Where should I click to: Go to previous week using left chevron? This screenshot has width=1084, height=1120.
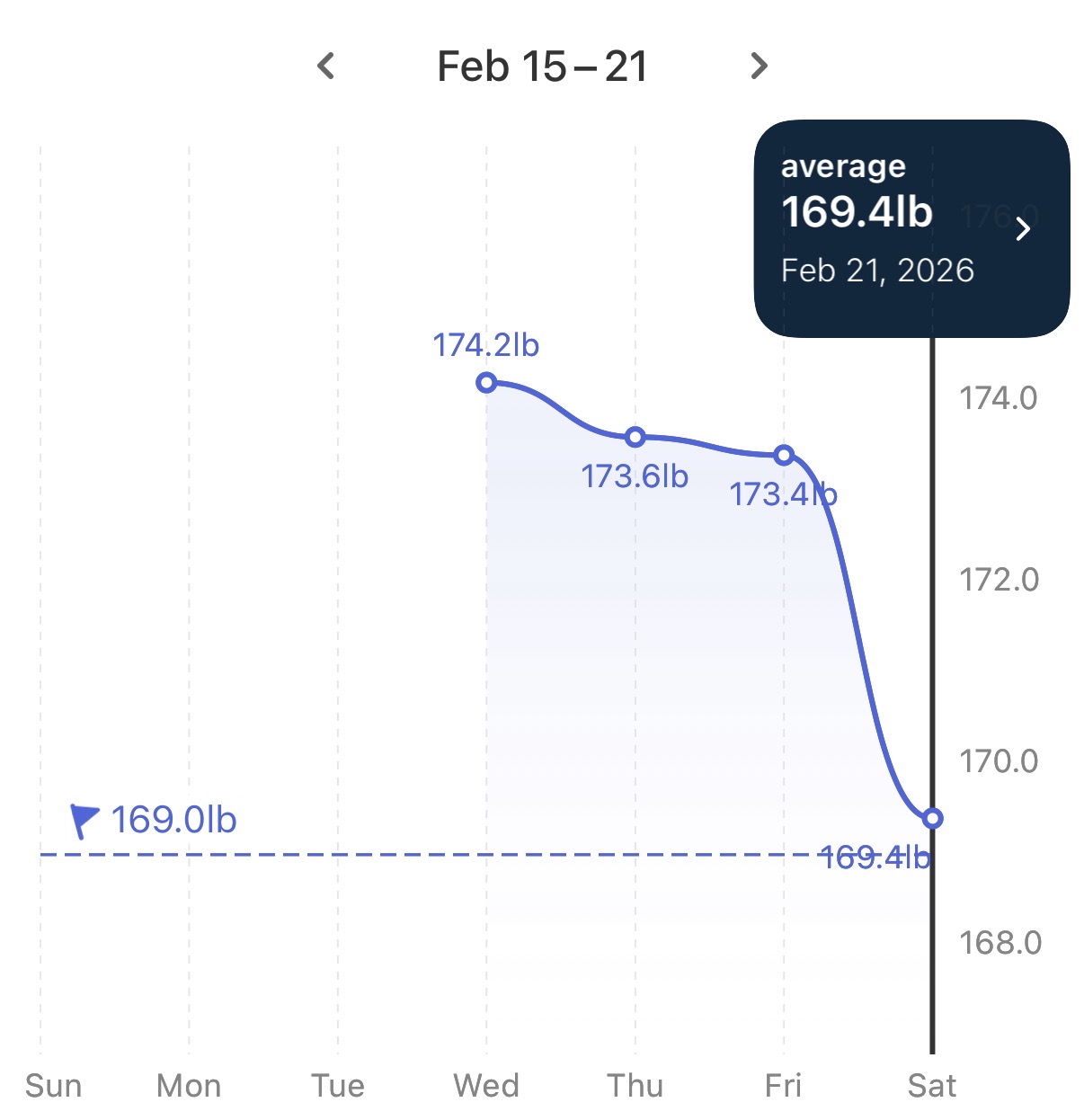326,66
